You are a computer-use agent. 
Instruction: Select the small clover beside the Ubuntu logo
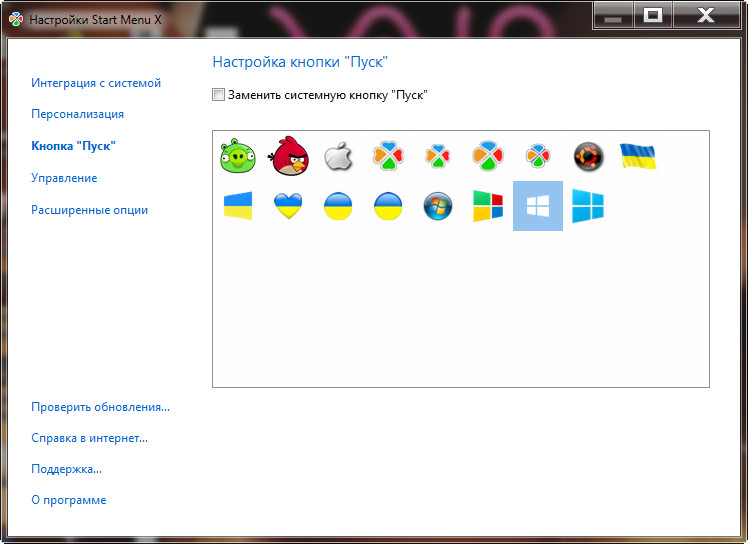(x=538, y=156)
